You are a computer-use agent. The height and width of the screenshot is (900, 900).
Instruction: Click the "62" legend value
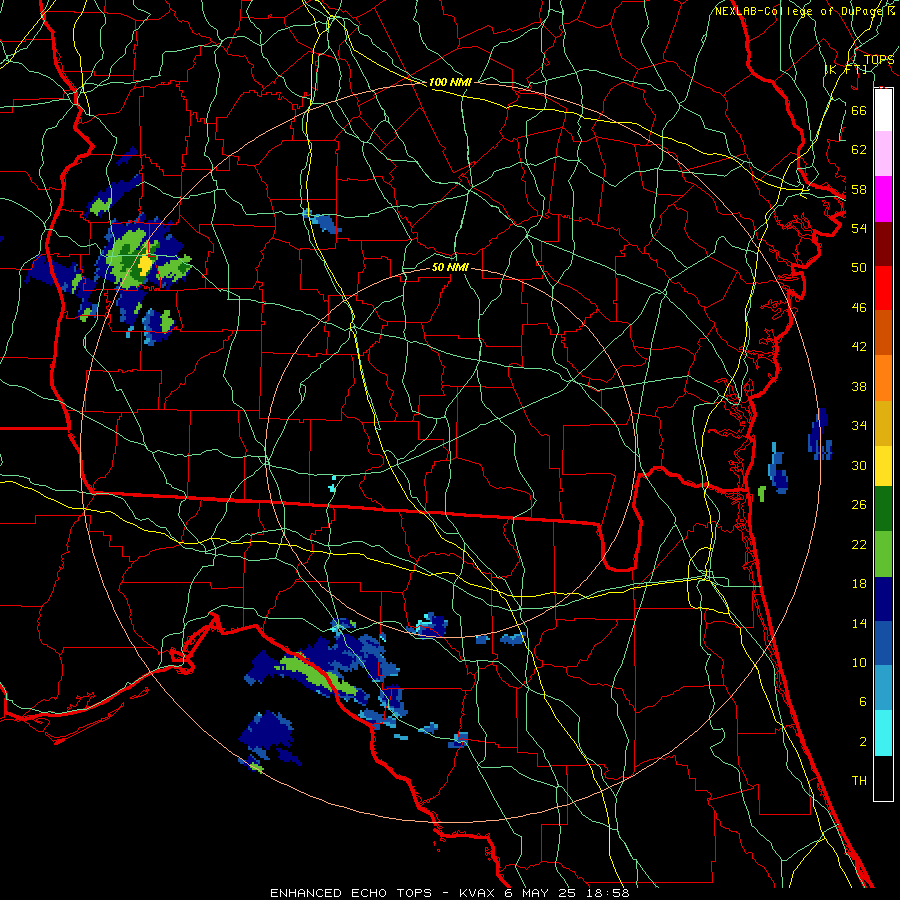(859, 150)
